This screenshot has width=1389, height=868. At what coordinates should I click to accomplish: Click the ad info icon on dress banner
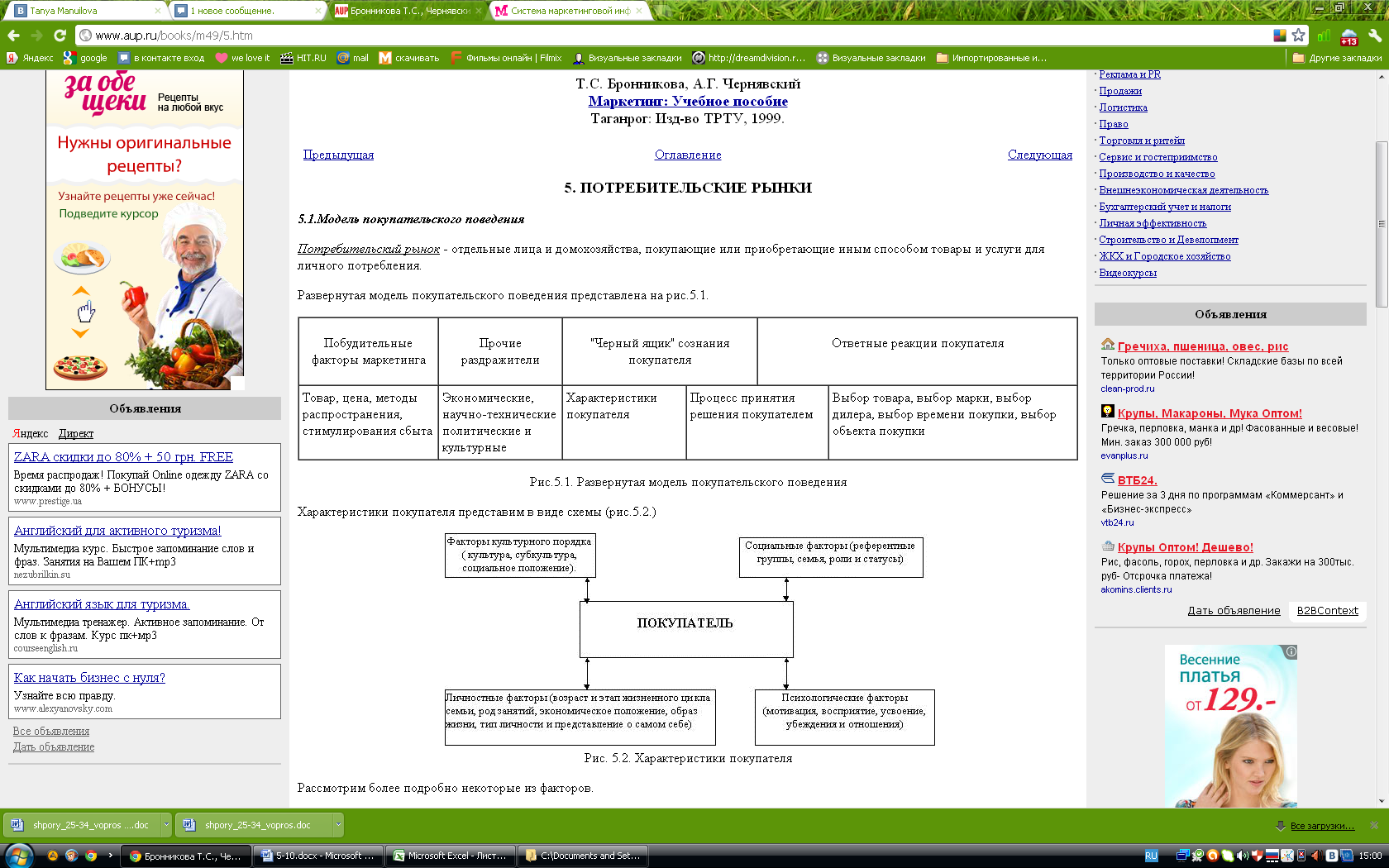pyautogui.click(x=1291, y=652)
